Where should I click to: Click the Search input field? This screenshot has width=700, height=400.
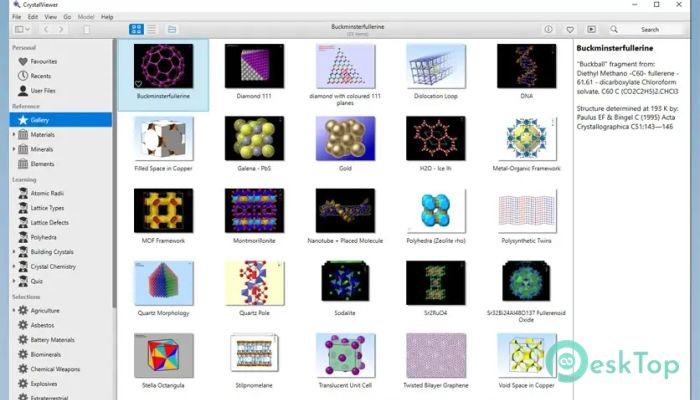[649, 29]
